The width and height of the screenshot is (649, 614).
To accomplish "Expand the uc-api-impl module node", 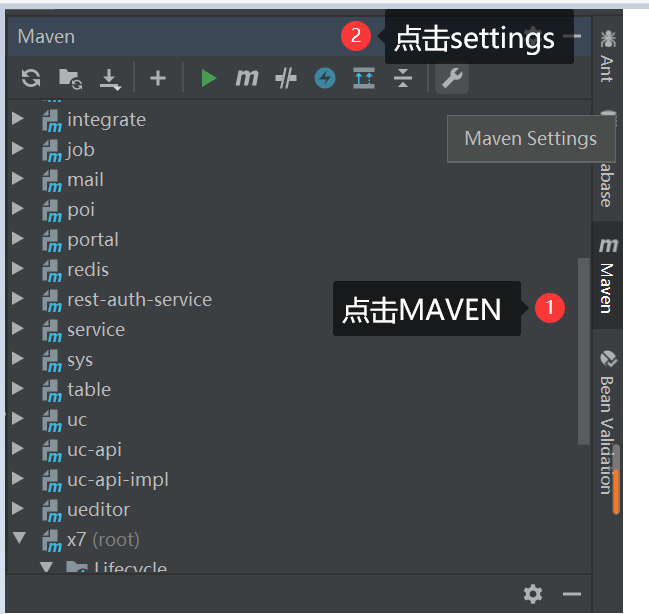I will coord(18,479).
